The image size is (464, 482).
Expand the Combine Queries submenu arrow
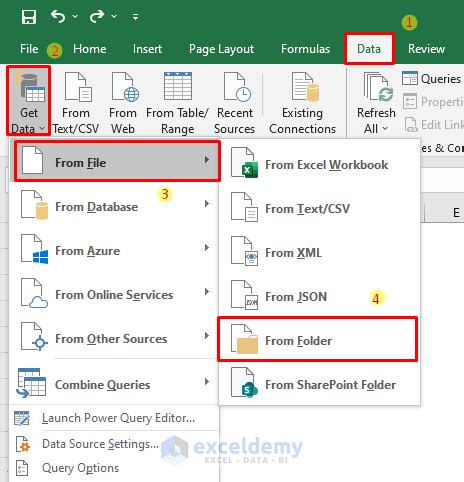coord(207,382)
